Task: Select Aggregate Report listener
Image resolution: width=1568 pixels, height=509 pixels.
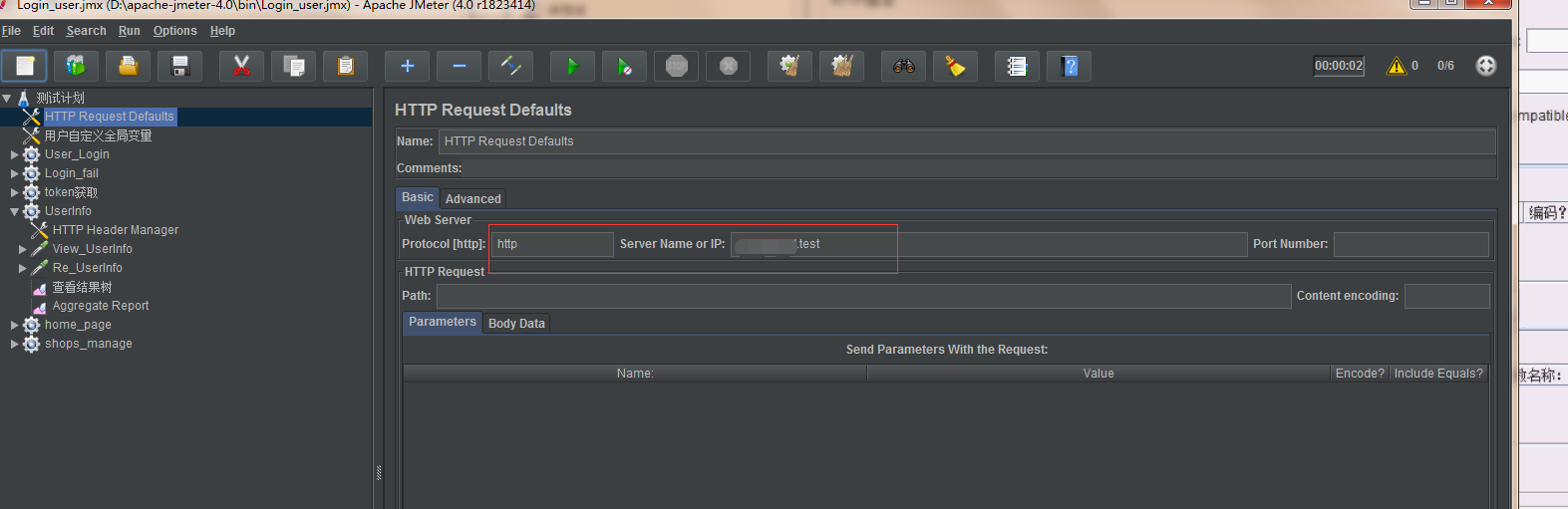Action: point(101,306)
